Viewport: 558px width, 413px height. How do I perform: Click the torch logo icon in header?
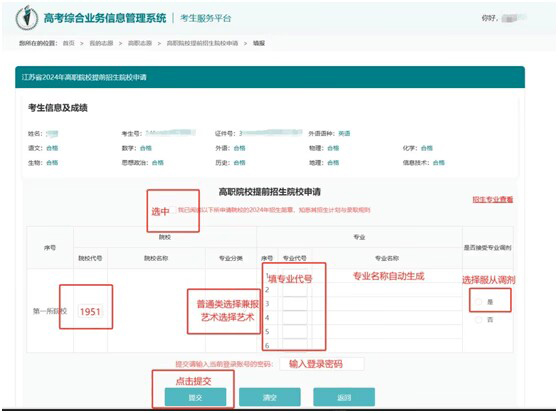[x=27, y=18]
